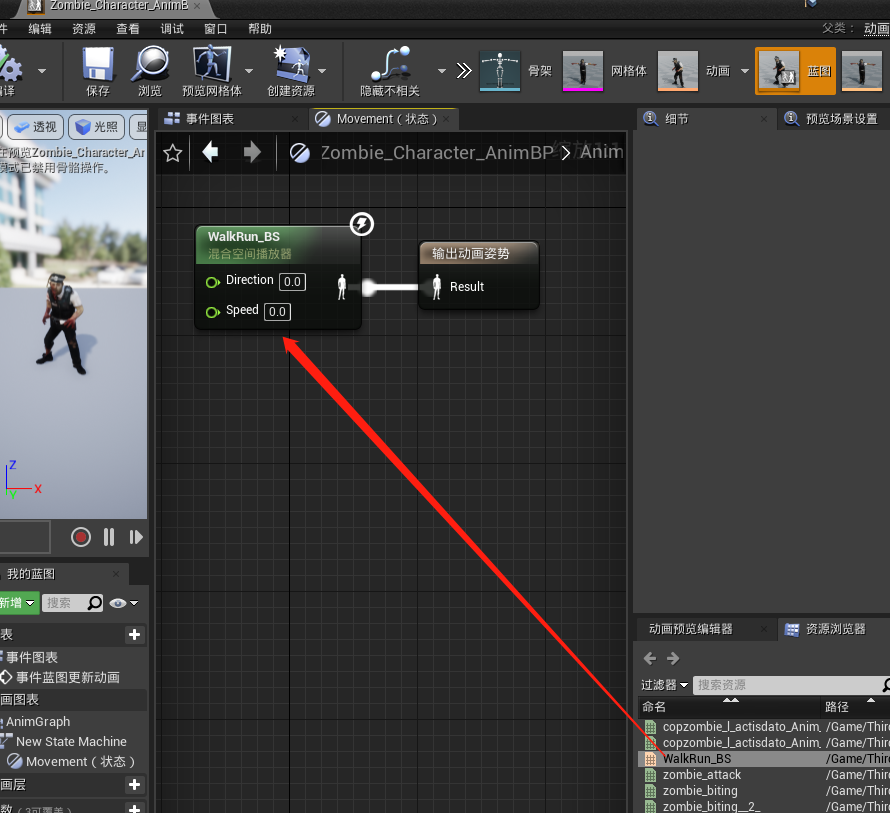Click the Direction value field 0.0
This screenshot has width=890, height=813.
tap(292, 282)
